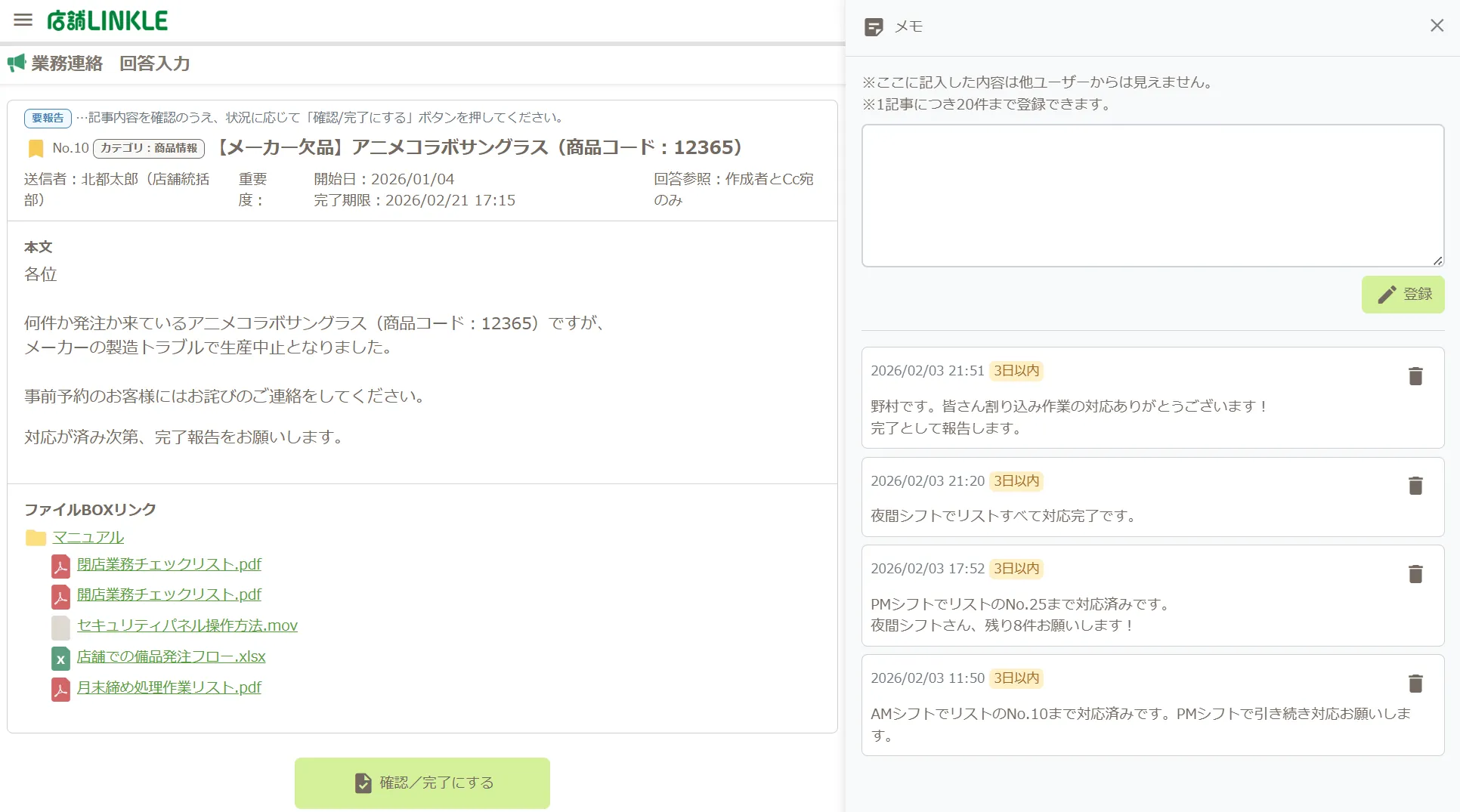The image size is (1460, 812).
Task: Select the 回答入力 menu item
Action: click(x=154, y=63)
